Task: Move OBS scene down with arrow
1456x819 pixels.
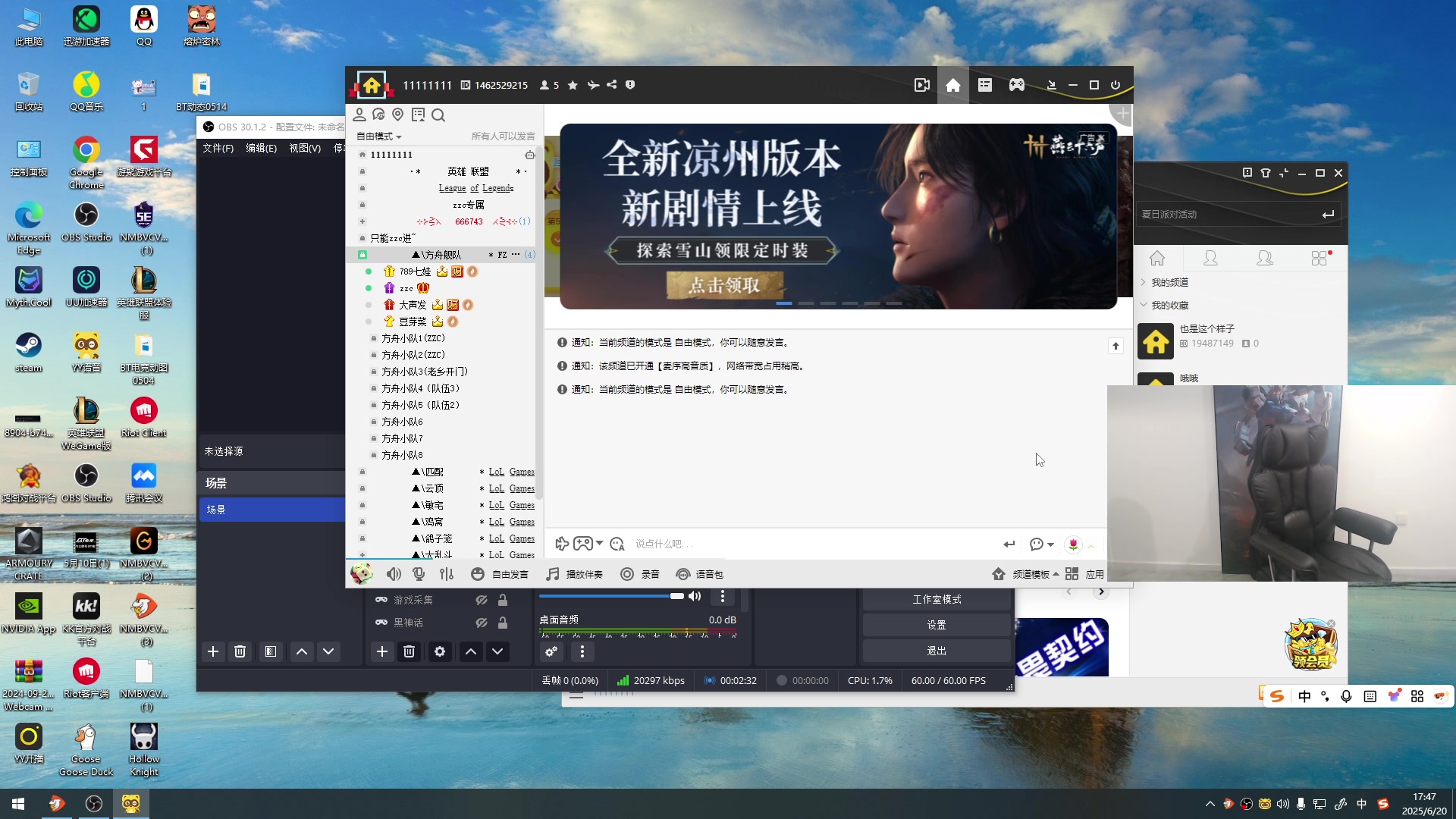Action: (328, 651)
